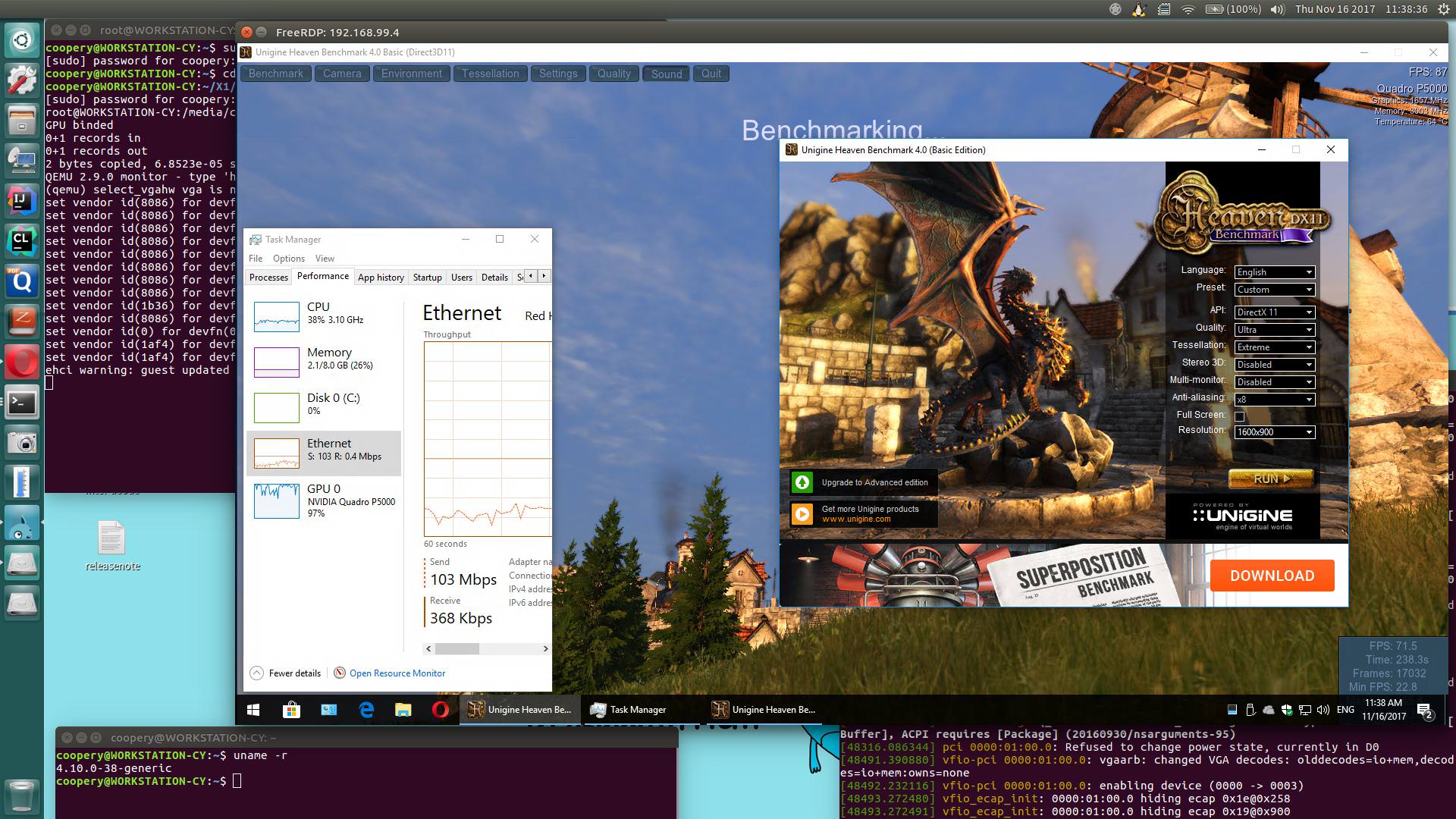Click Opera icon in Windows taskbar
Viewport: 1456px width, 819px height.
[440, 710]
